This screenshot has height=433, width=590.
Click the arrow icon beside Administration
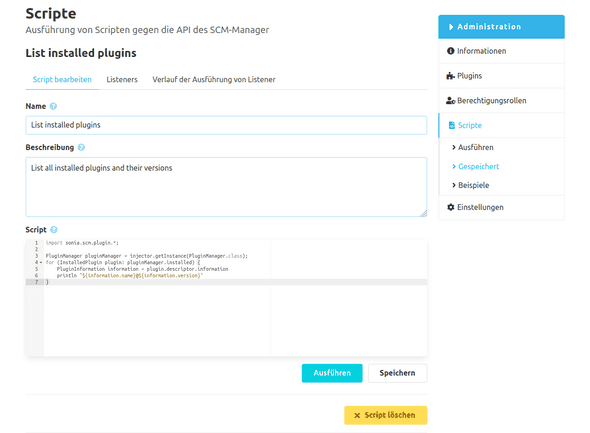pyautogui.click(x=451, y=27)
